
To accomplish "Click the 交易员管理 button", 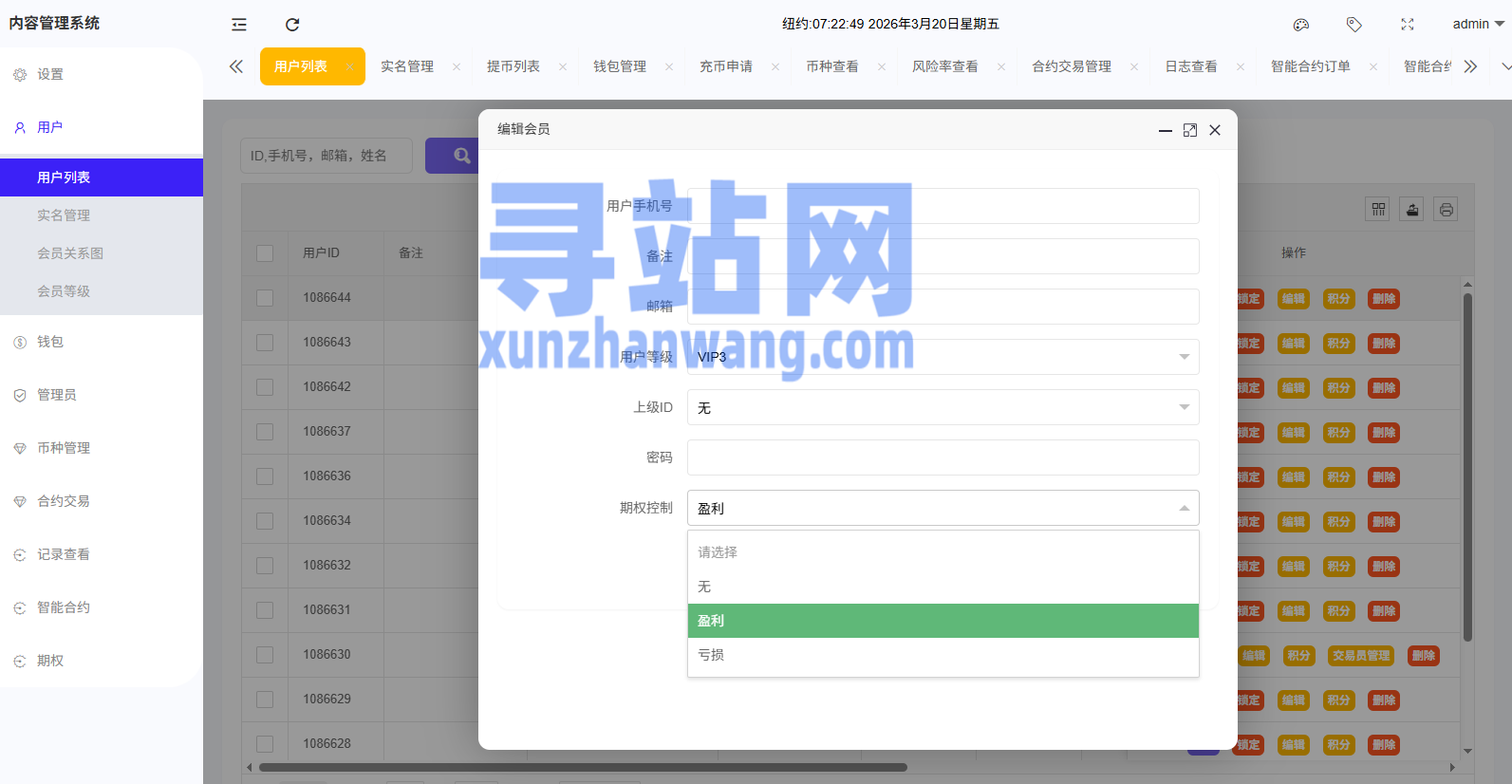I will (1360, 656).
